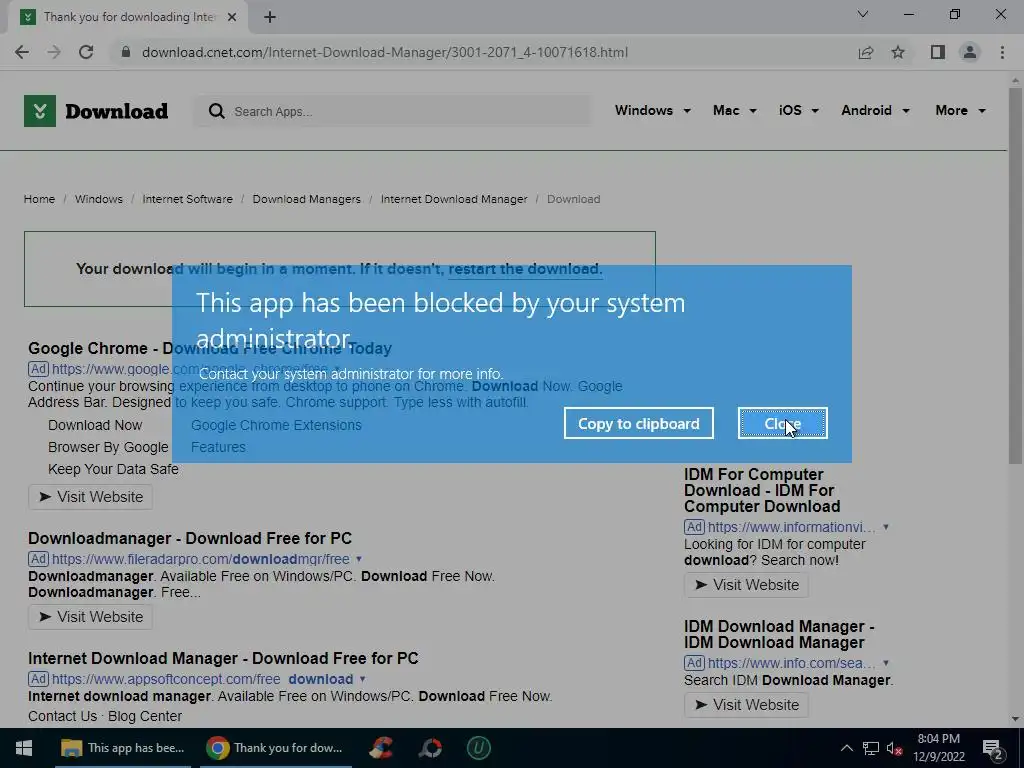Visit Website for IDM Download Manager ad

point(746,705)
